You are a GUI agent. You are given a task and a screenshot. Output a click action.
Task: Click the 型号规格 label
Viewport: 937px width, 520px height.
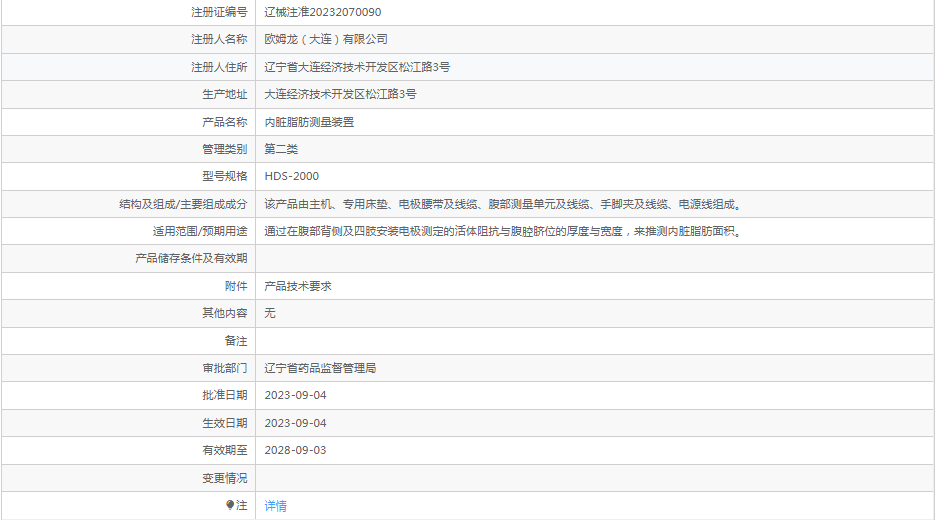pyautogui.click(x=225, y=176)
